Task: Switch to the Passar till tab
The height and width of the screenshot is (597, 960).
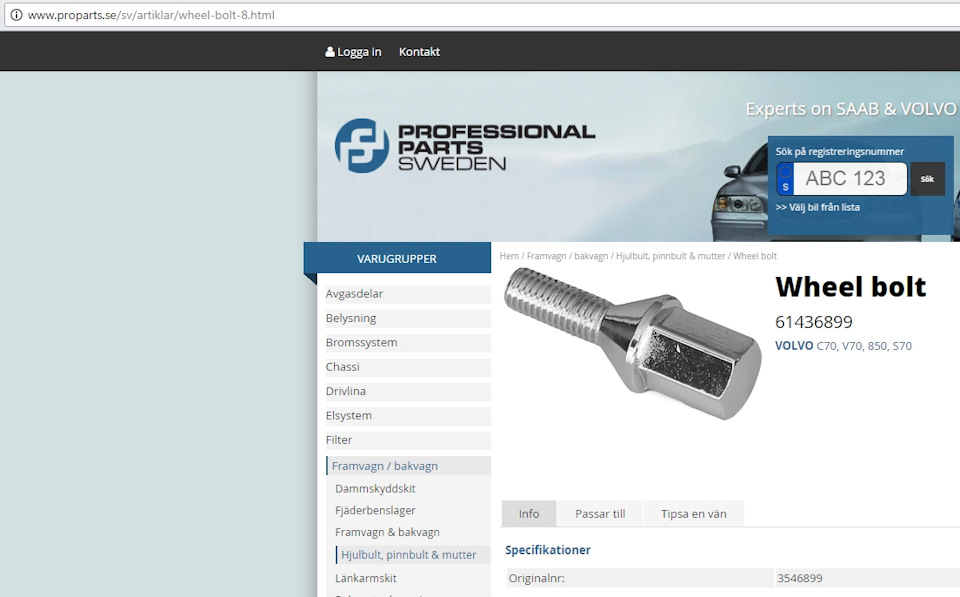Action: [x=600, y=514]
